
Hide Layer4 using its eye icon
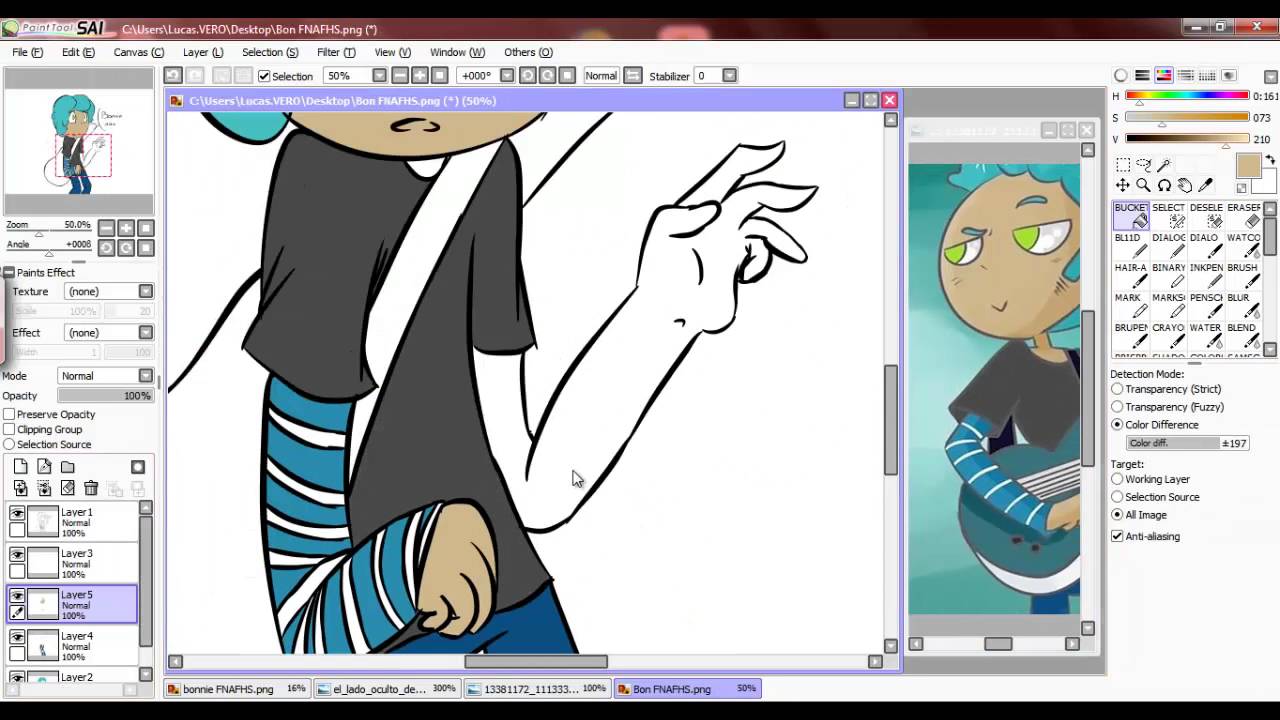click(17, 637)
